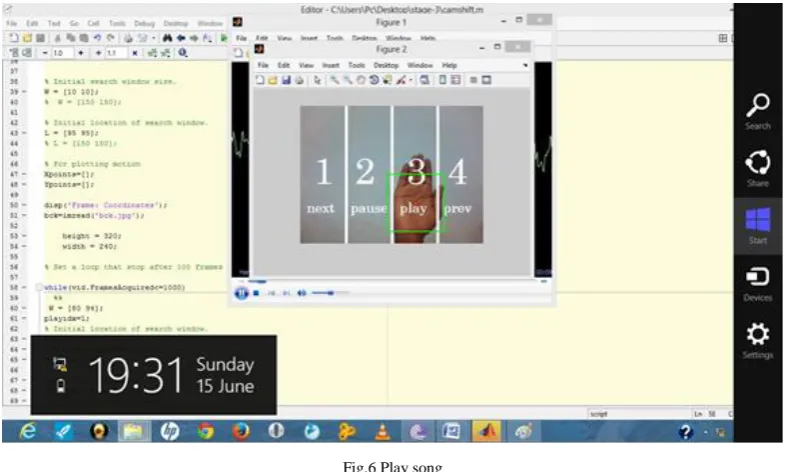Switch to MATLAB taskbar icon
Viewport: 787px width, 472px height.
coord(486,431)
